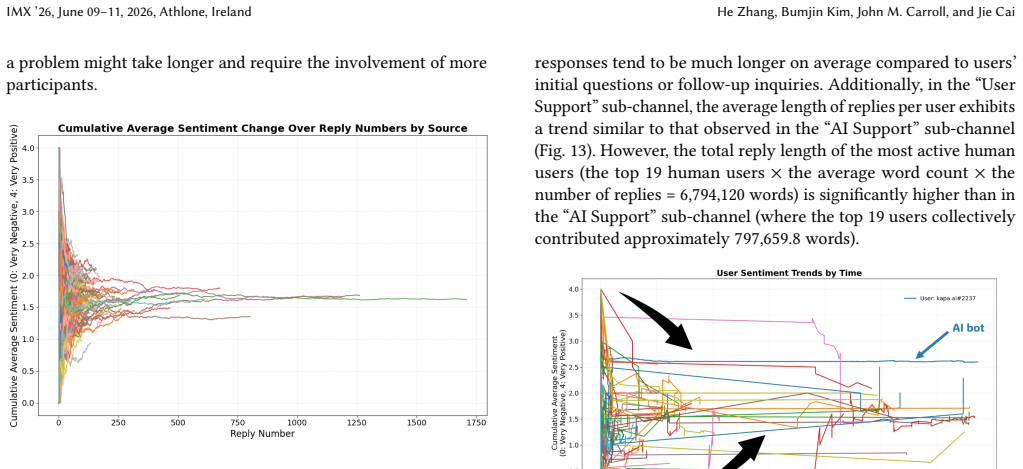Screen dimensions: 1023x469
Task: Click the 'AI bot' annotation text
Action: click(968, 327)
